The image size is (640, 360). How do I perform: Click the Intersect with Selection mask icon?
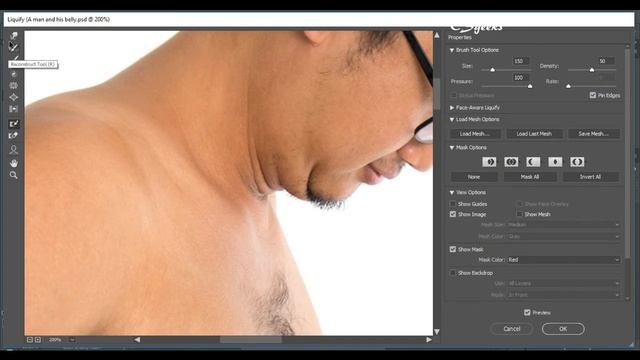[x=555, y=162]
